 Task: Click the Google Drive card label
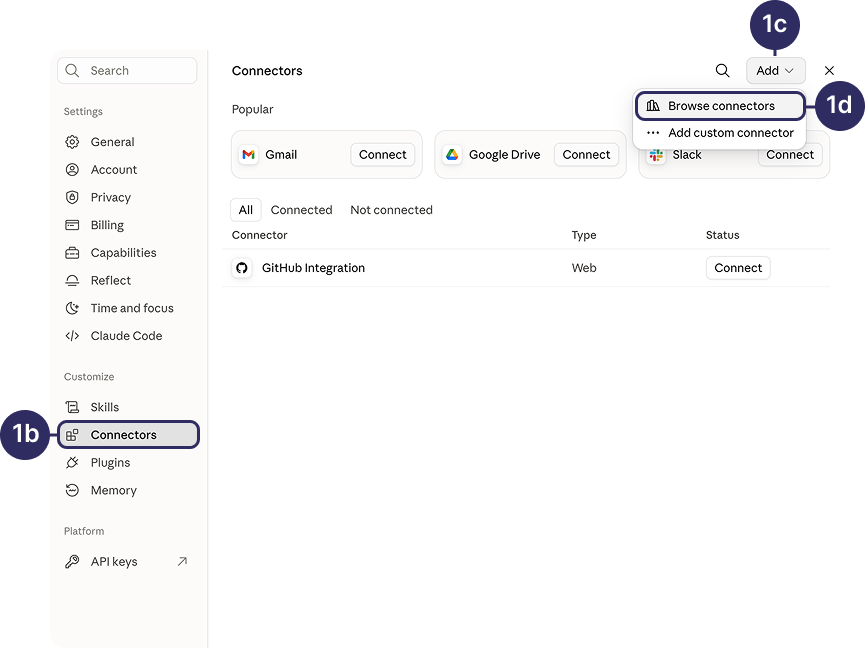click(504, 154)
